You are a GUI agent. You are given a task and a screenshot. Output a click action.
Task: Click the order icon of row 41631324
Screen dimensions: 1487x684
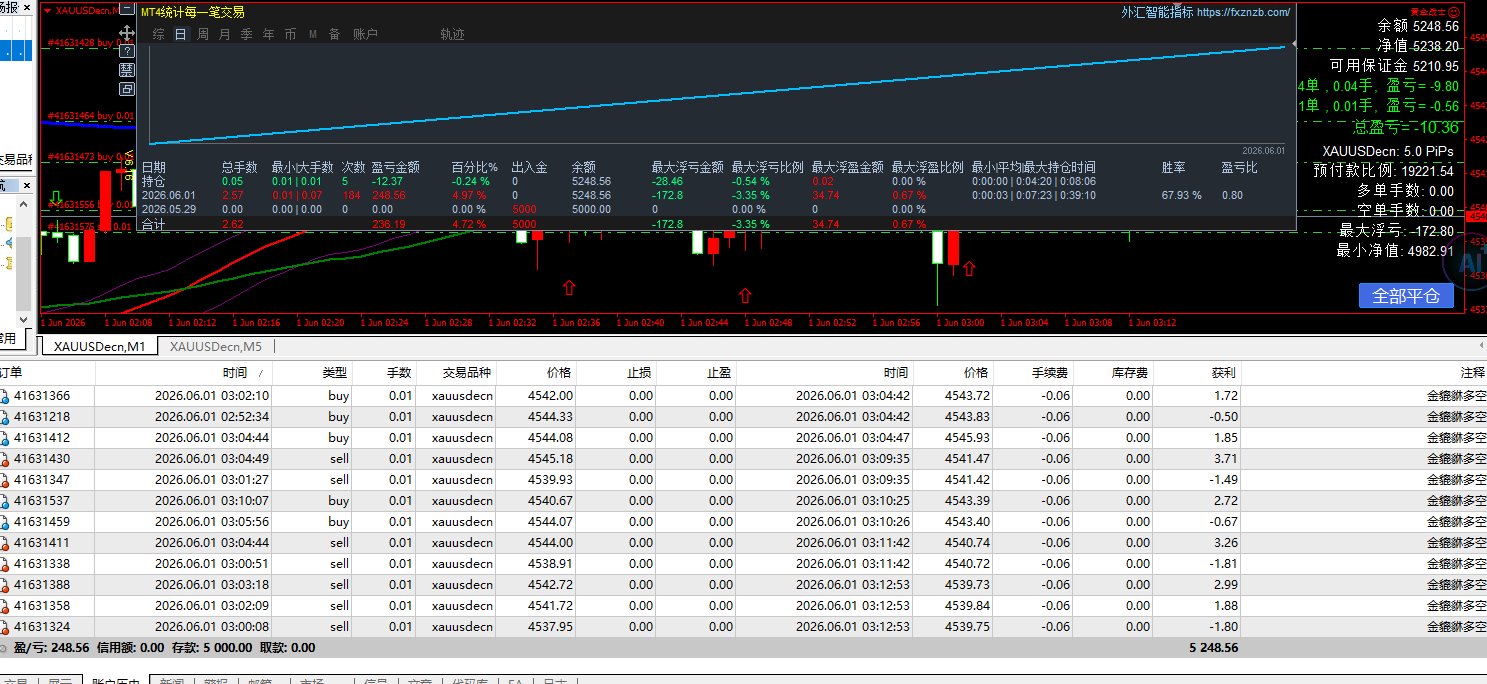5,627
